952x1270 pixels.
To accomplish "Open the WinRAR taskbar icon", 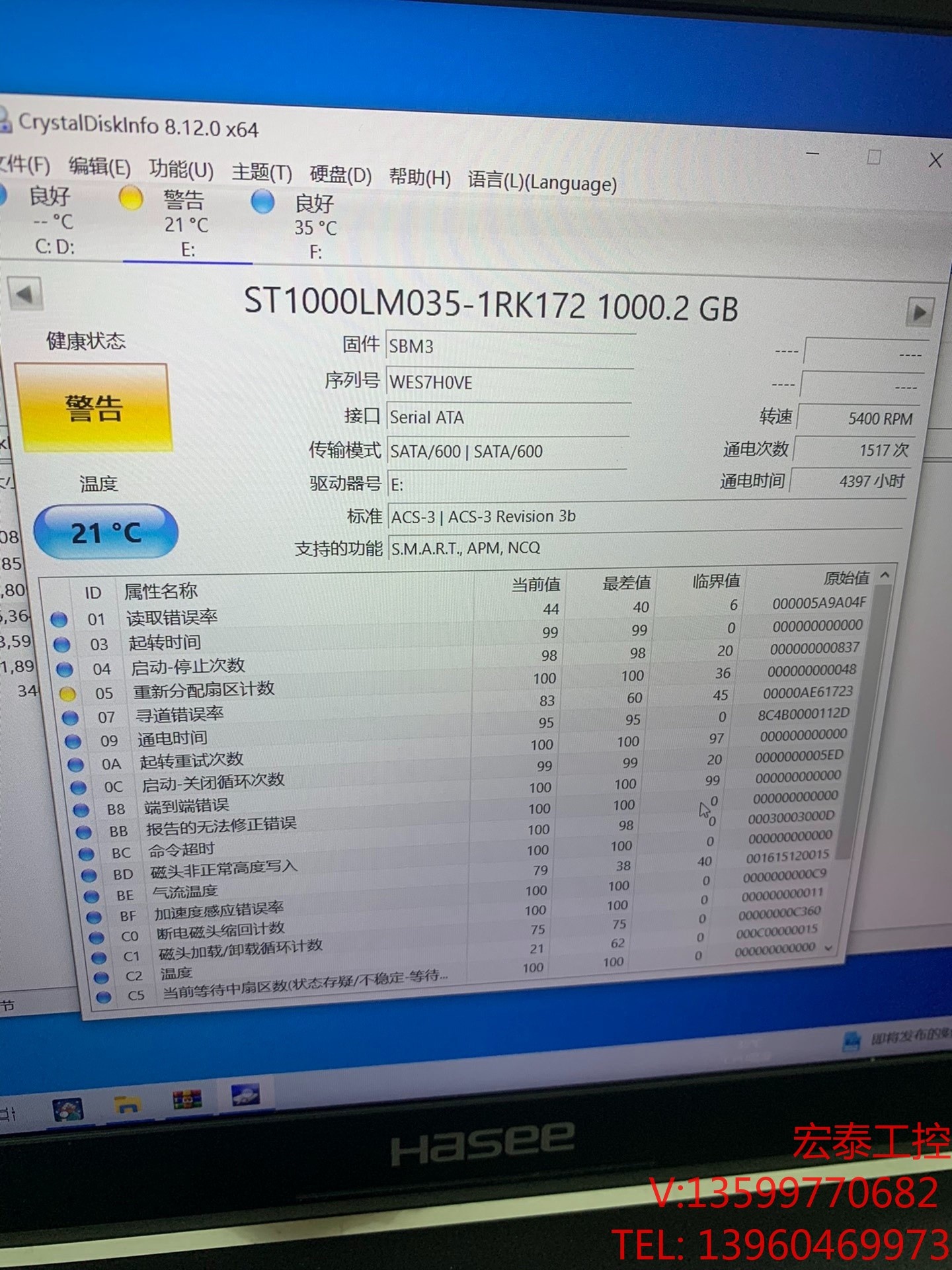I will tap(186, 1100).
